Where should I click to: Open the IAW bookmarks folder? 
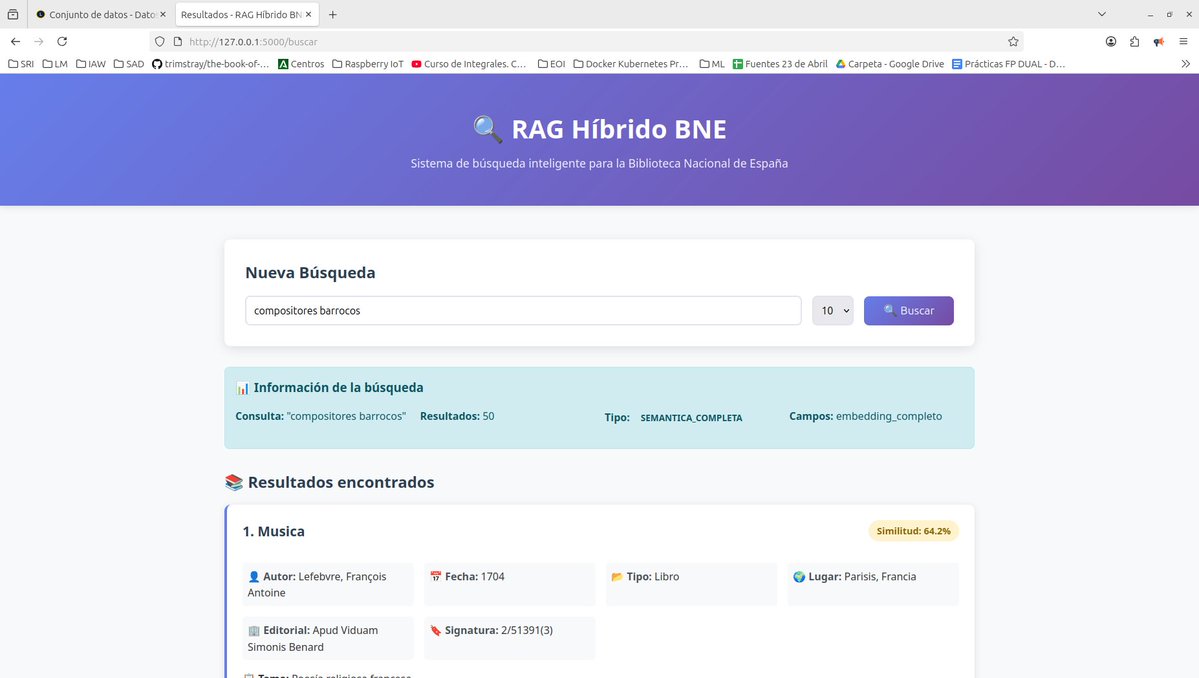(91, 64)
